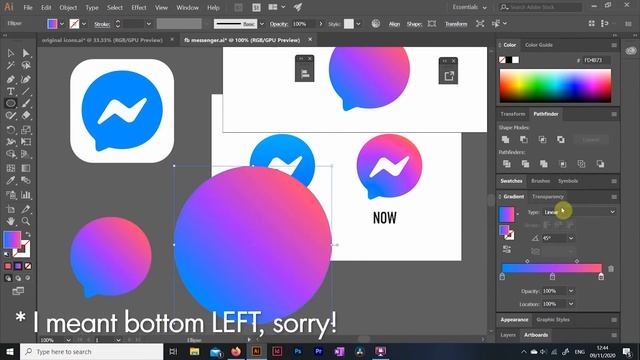
Task: Click Shape in control bar
Action: (x=414, y=24)
